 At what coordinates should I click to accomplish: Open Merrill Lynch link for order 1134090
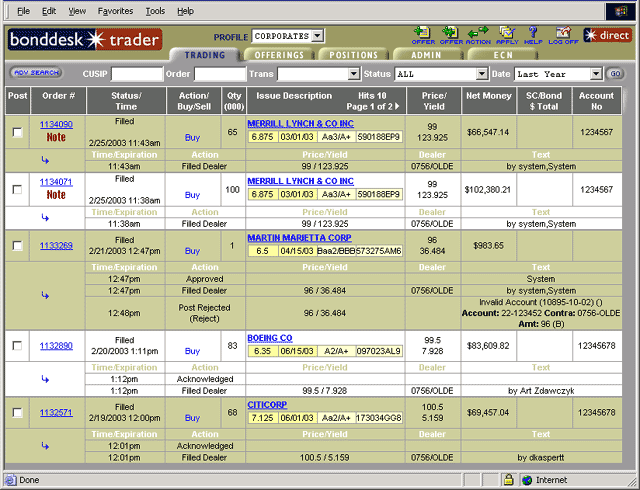pos(300,124)
